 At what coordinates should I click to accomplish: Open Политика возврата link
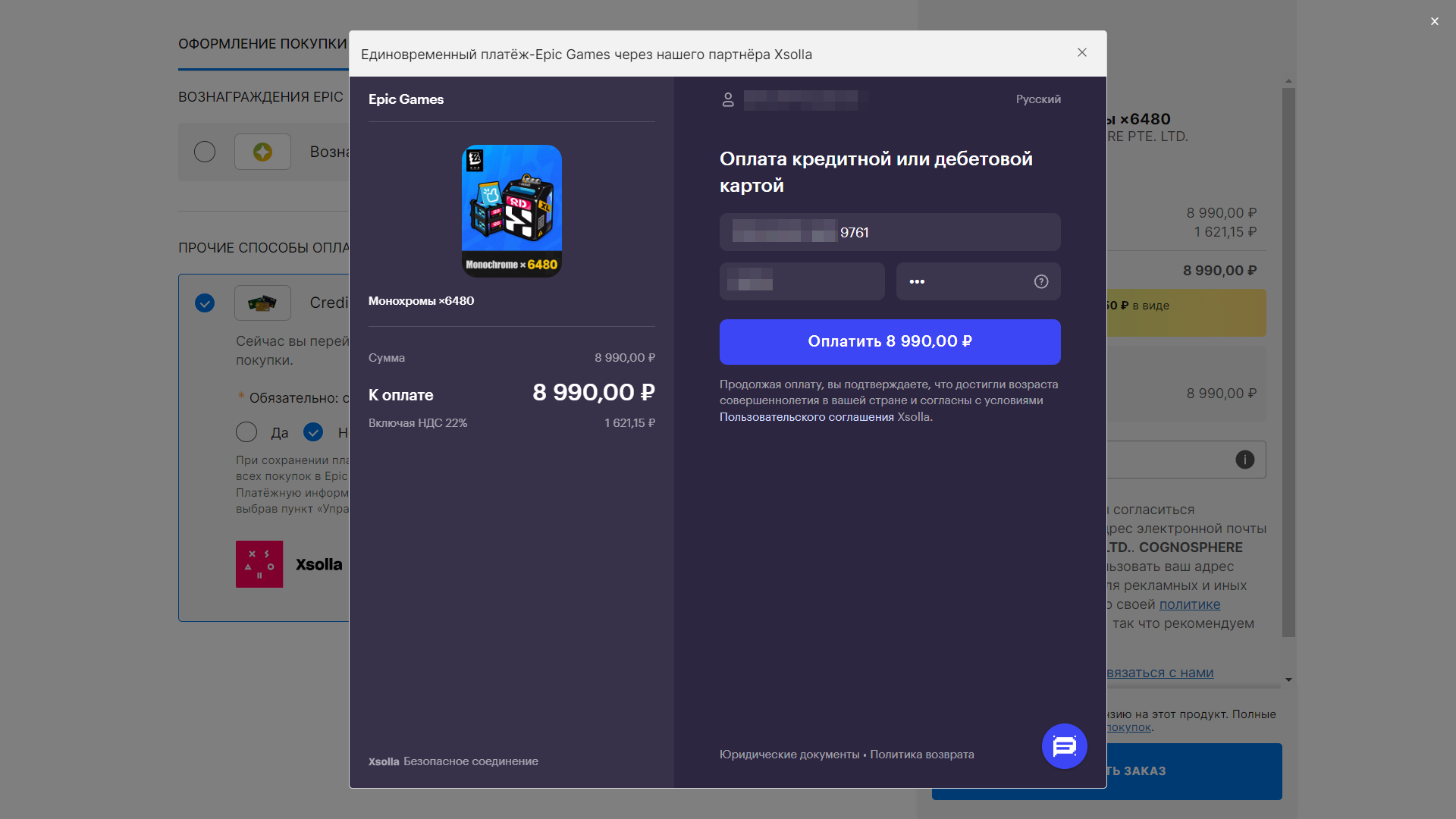(921, 755)
